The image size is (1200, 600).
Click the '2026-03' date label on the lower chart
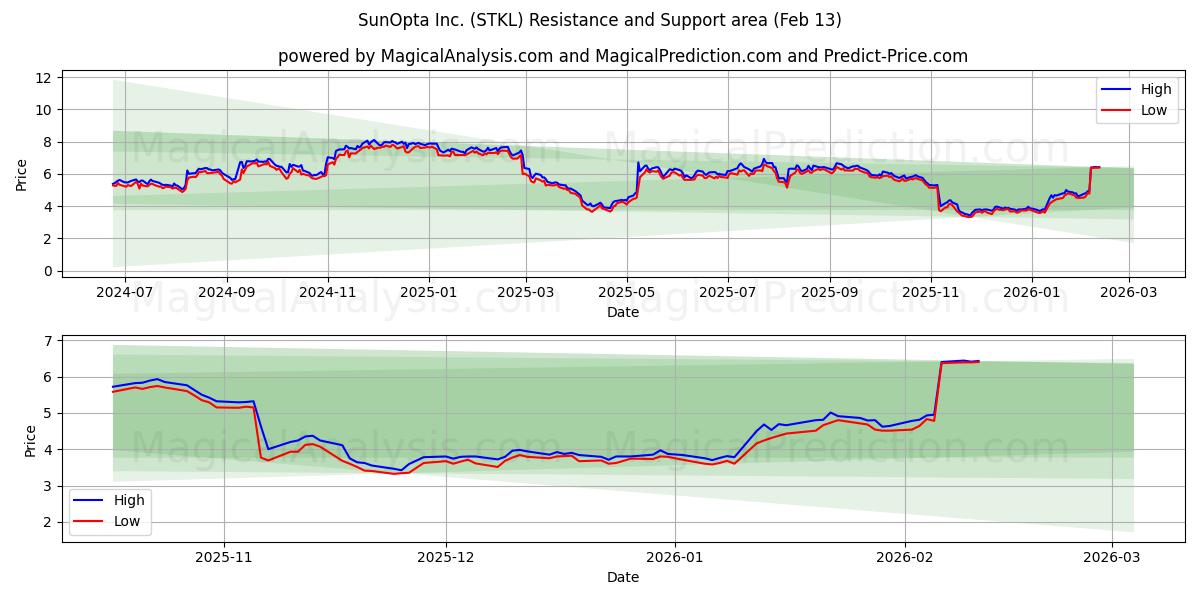(x=1111, y=558)
